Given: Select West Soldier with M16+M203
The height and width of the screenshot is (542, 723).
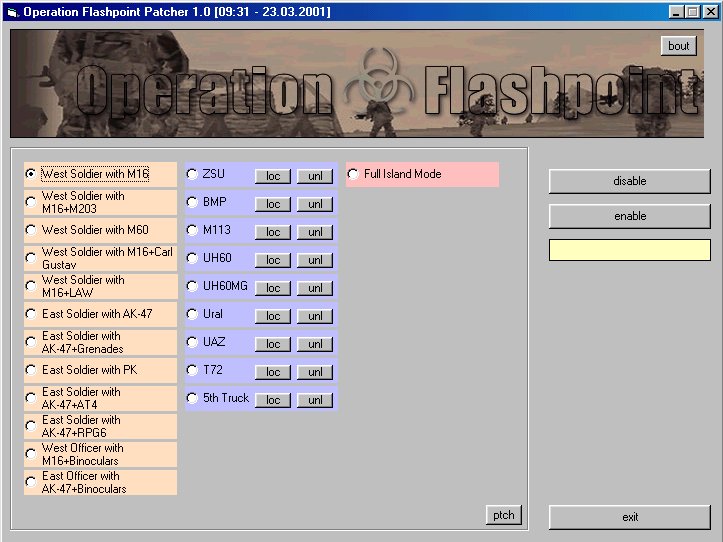Looking at the screenshot, I should point(100,202).
